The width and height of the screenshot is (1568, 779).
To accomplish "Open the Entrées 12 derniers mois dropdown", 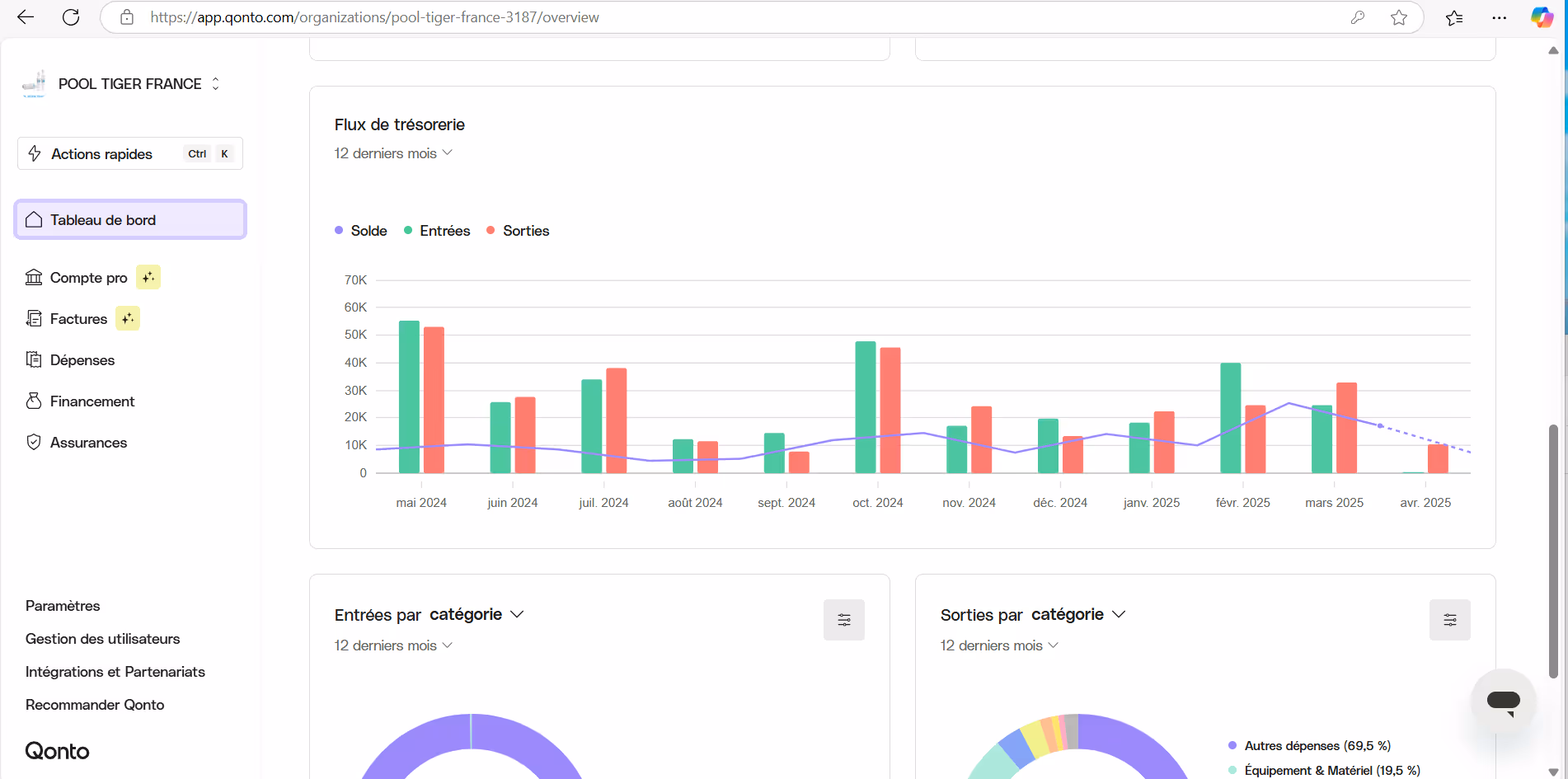I will 393,645.
